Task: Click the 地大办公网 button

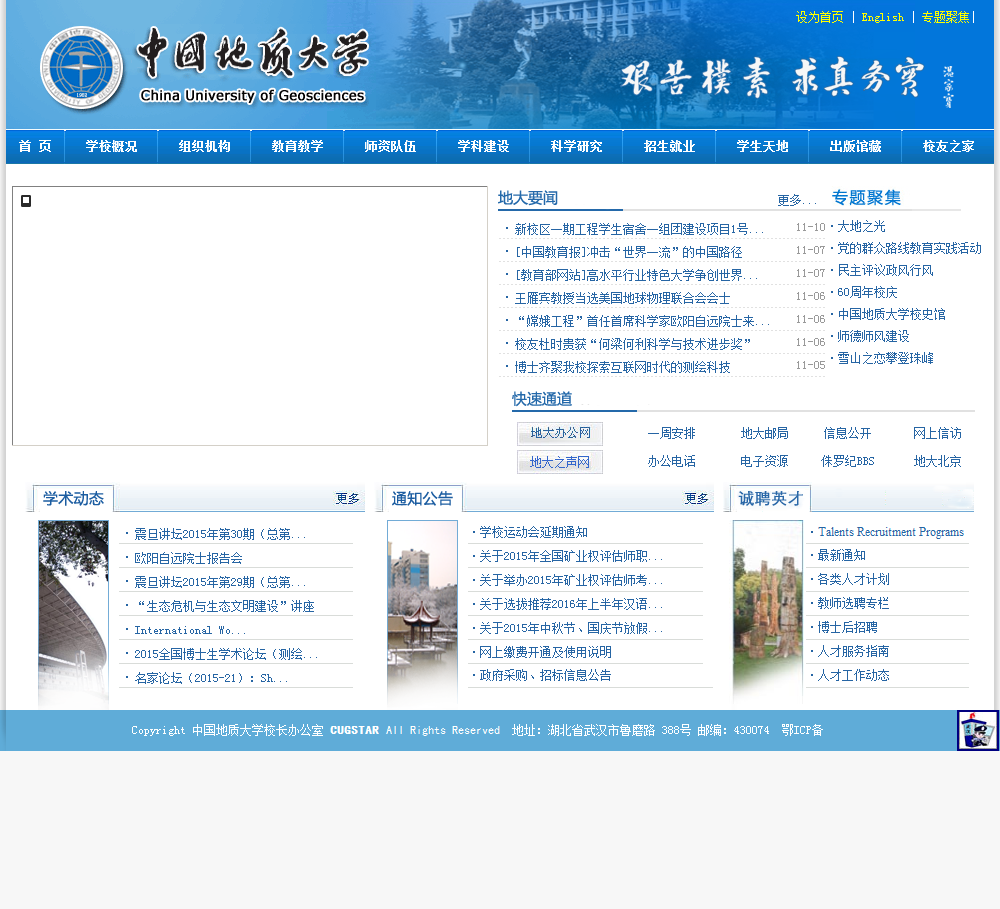Action: [x=560, y=434]
